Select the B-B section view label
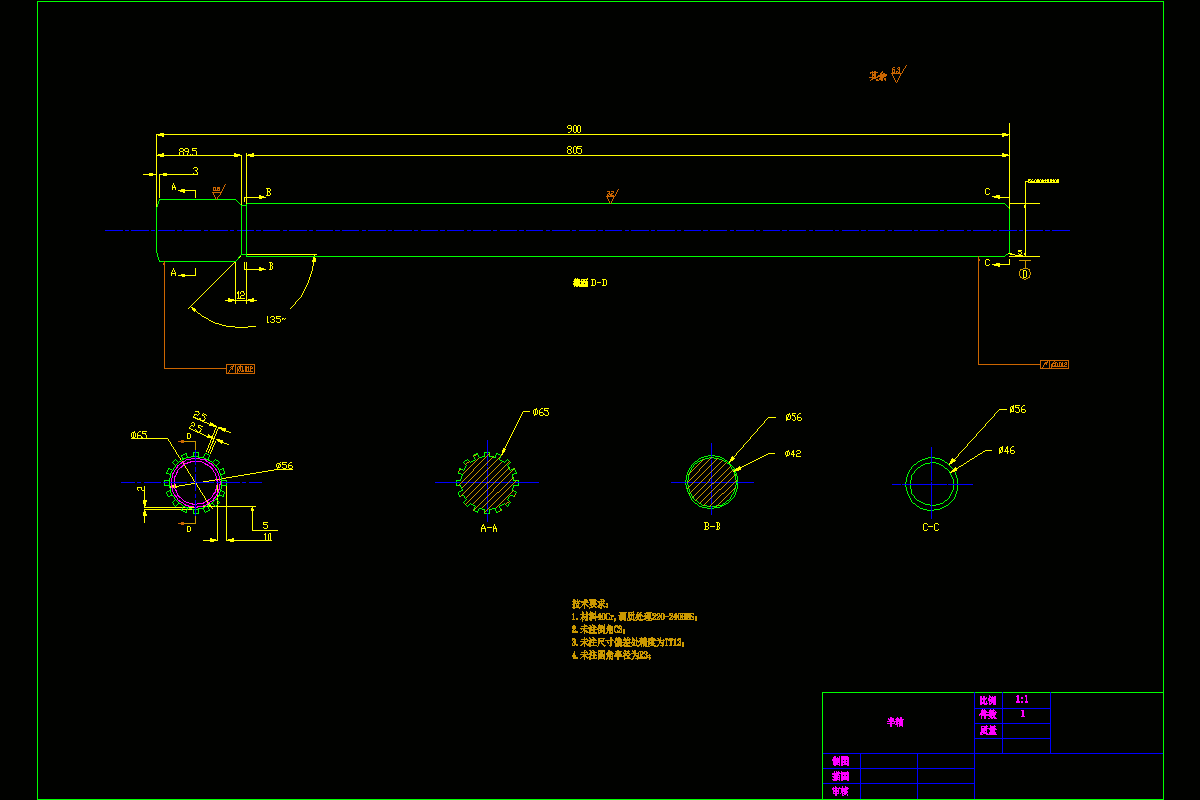Screen dimensions: 1200x800 711,526
